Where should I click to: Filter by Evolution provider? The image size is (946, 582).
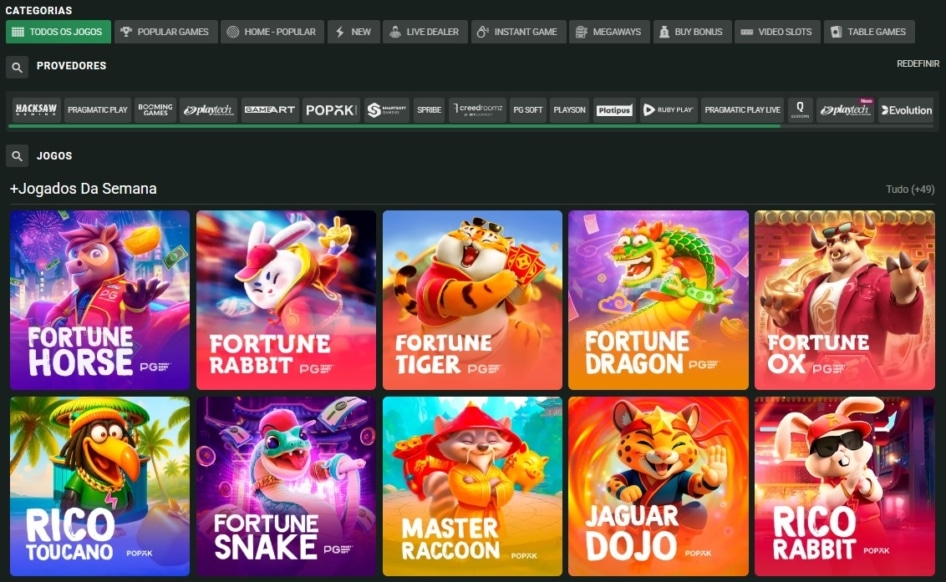click(x=906, y=110)
